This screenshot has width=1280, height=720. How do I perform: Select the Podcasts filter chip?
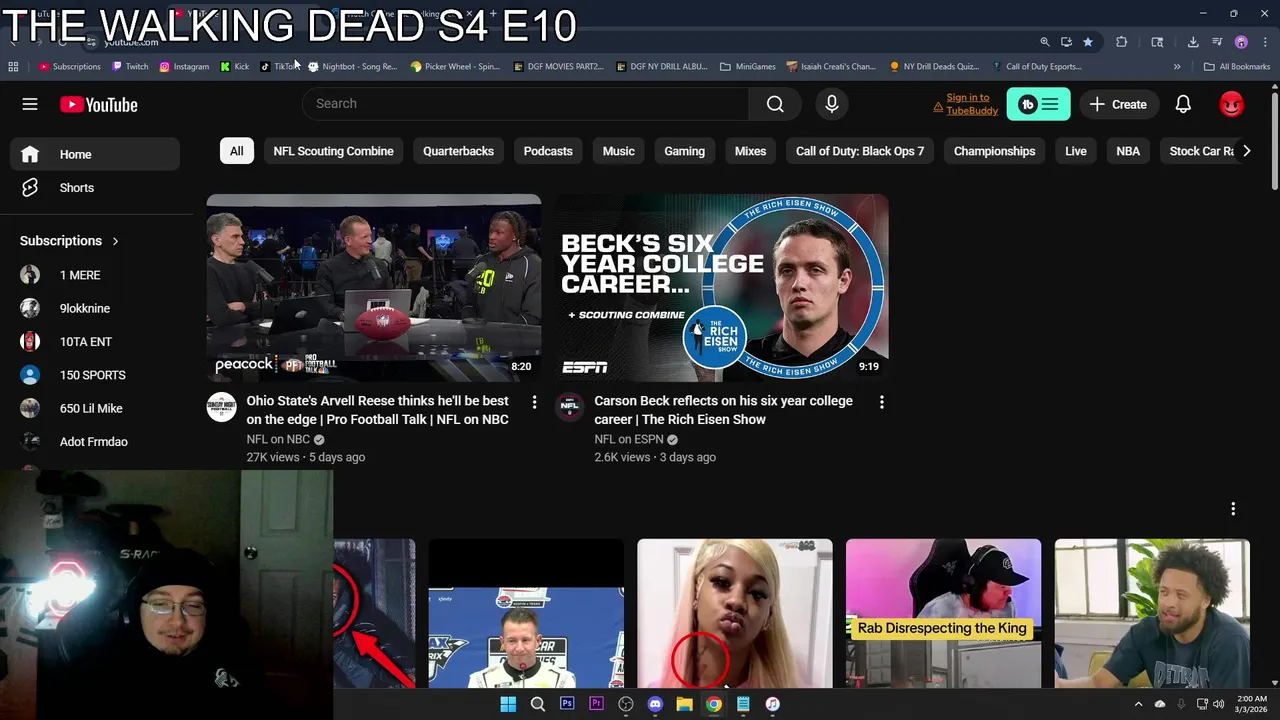(548, 151)
